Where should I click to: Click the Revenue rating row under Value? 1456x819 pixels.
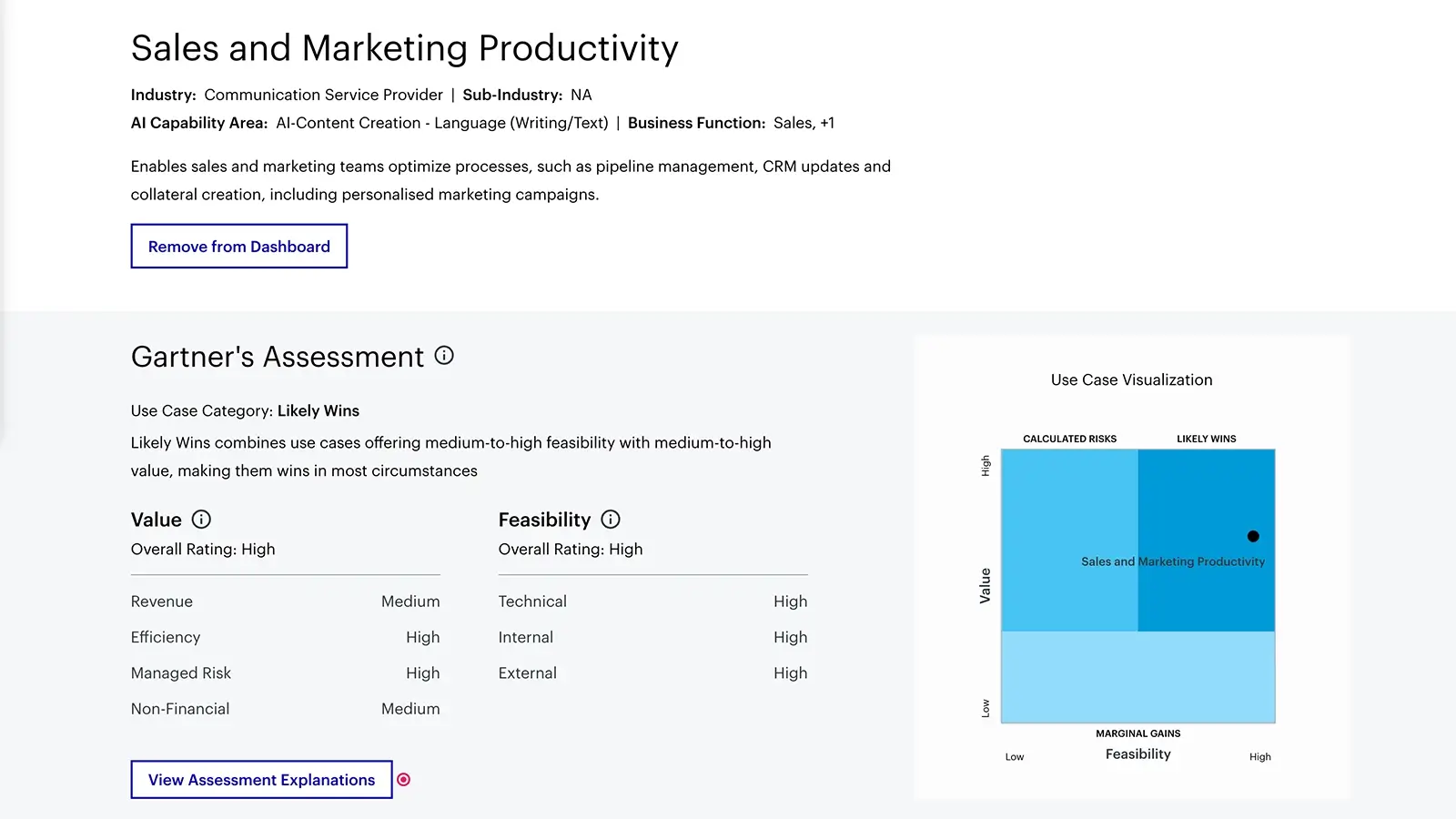pos(162,601)
